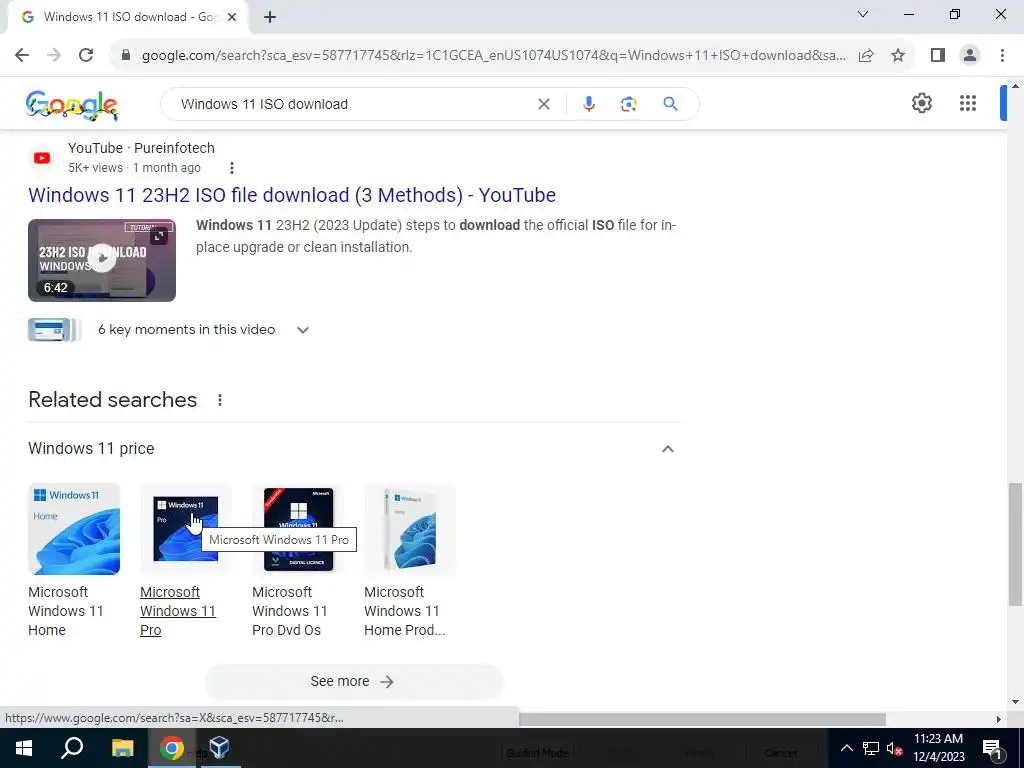Open clock showing 11:23 AM
Screen dimensions: 1024x768
click(x=938, y=748)
